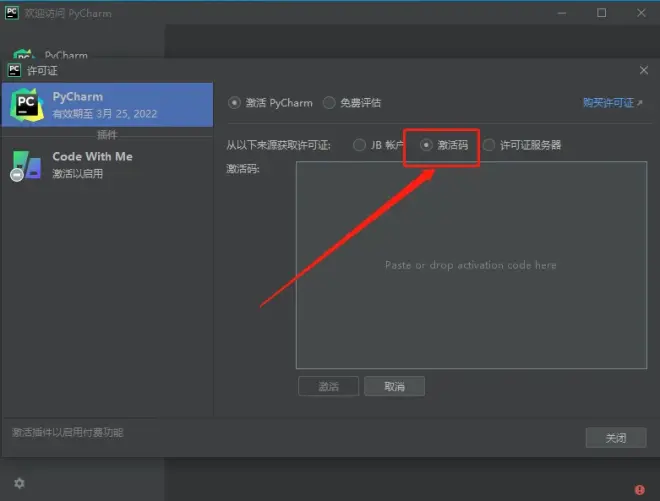Maximize the PyCharm welcome window
The height and width of the screenshot is (501, 660).
pos(601,13)
